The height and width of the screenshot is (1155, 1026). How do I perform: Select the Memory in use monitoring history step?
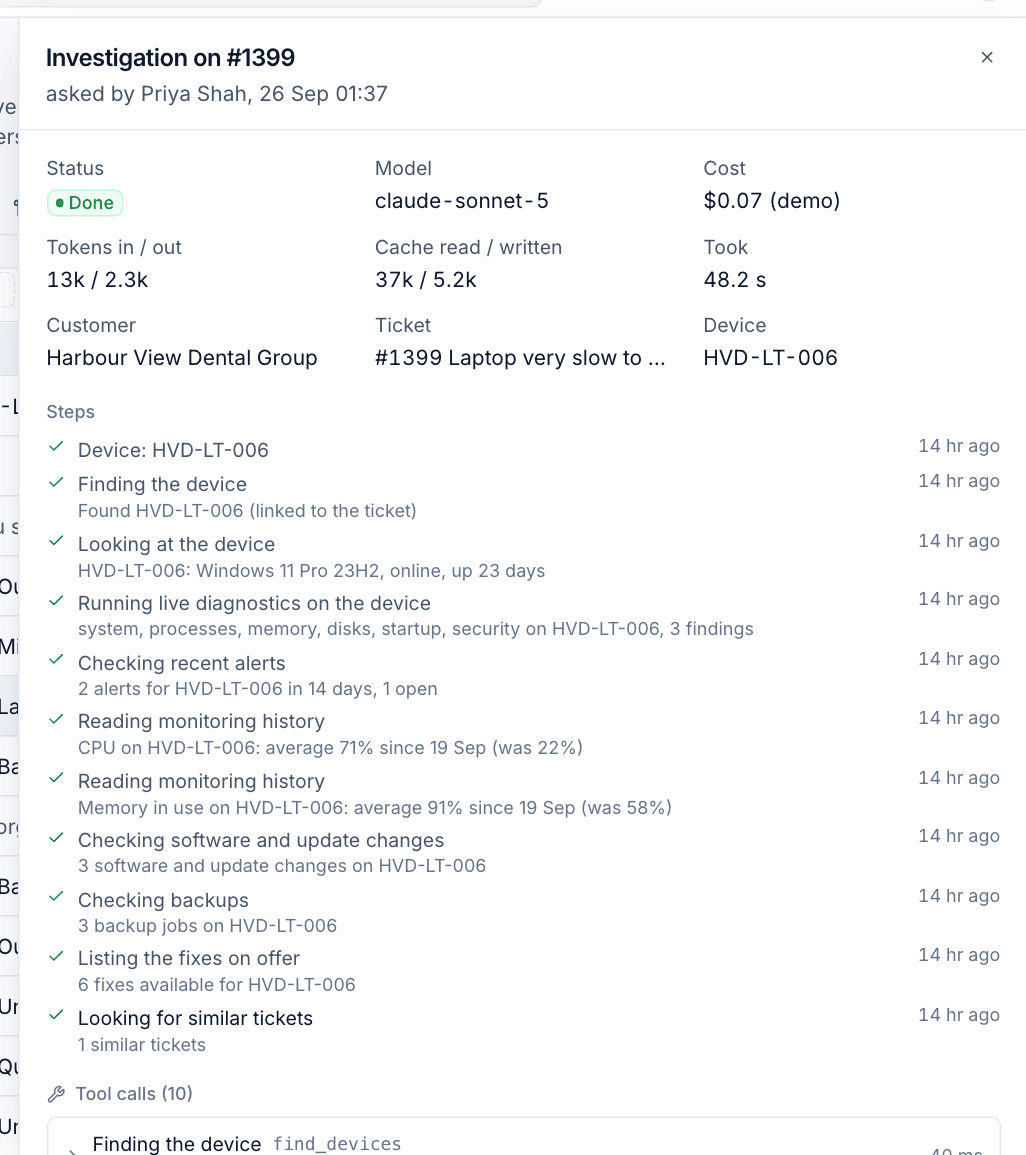(x=524, y=793)
